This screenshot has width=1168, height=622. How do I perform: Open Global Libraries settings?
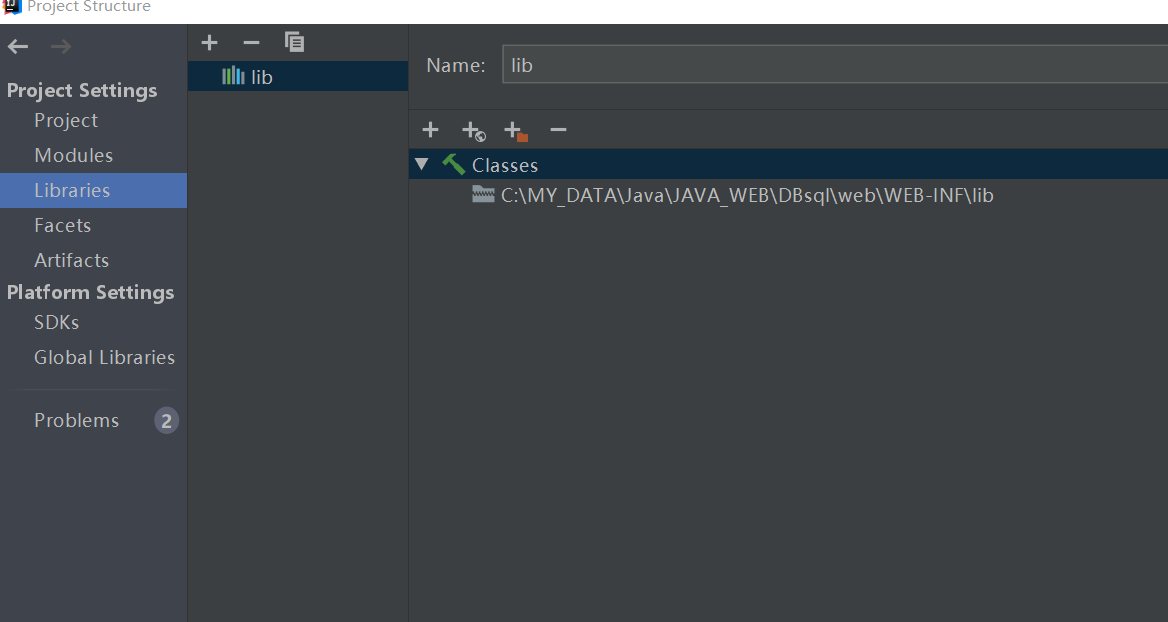[104, 358]
